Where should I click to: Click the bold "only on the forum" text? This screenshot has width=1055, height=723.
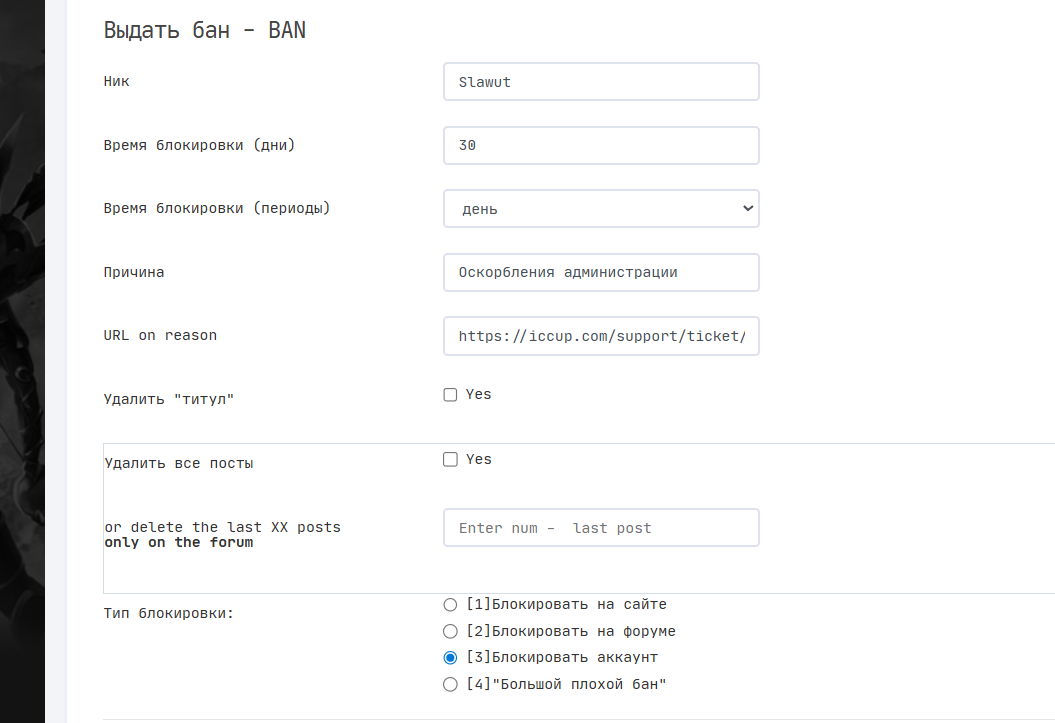pyautogui.click(x=179, y=542)
